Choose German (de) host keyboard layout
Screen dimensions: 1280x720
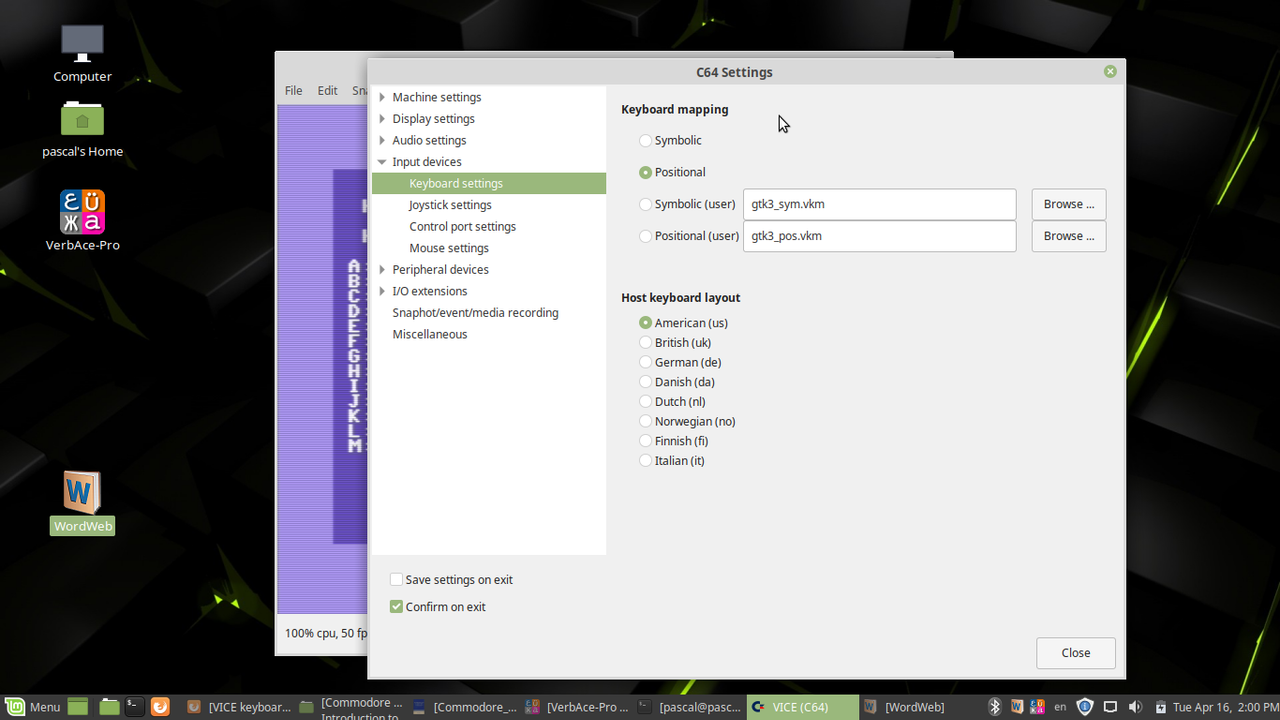[645, 362]
